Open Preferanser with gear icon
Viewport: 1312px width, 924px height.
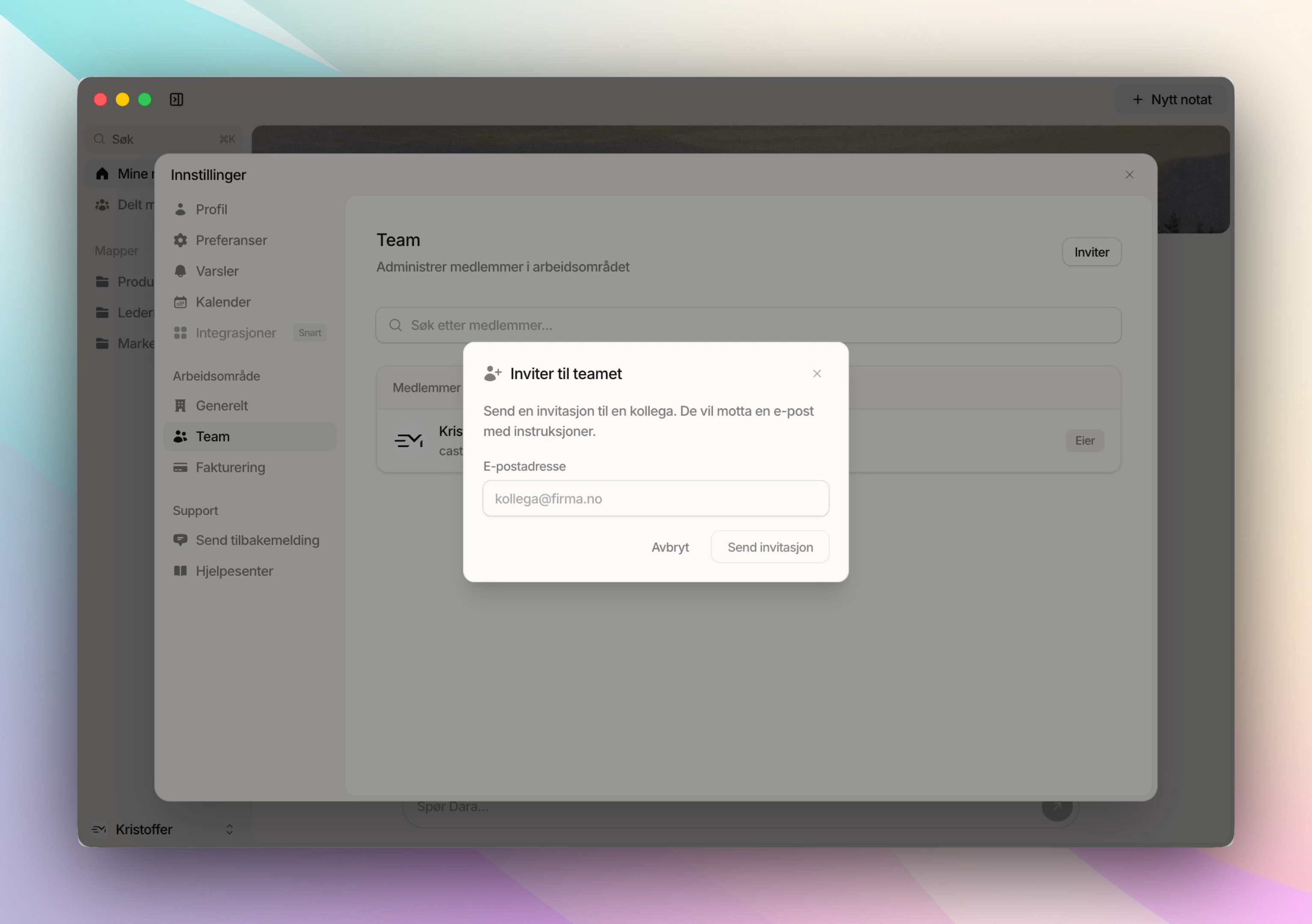[231, 240]
